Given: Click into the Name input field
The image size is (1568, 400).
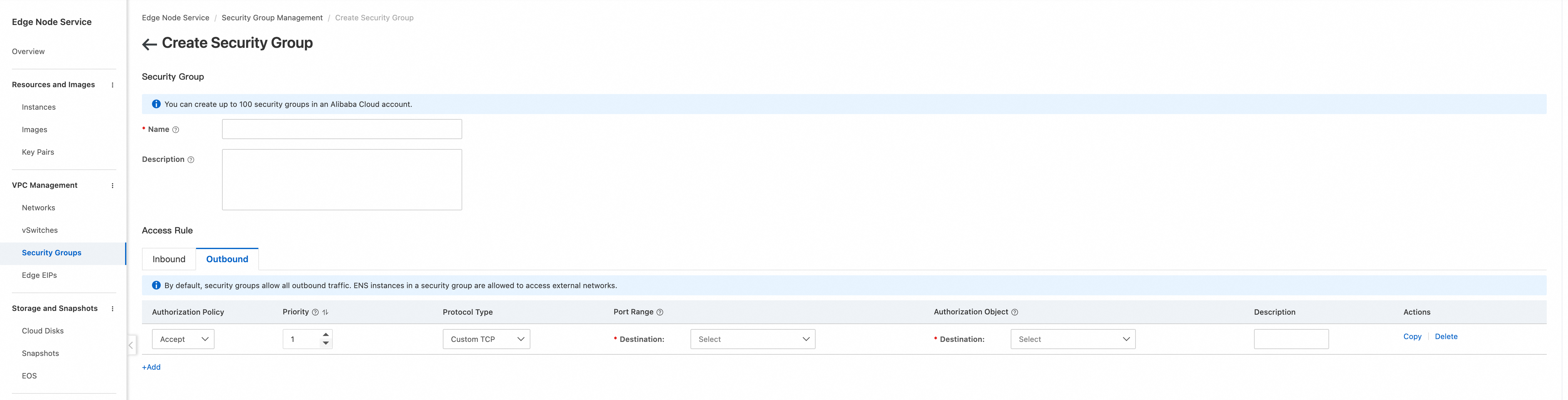Looking at the screenshot, I should (342, 129).
